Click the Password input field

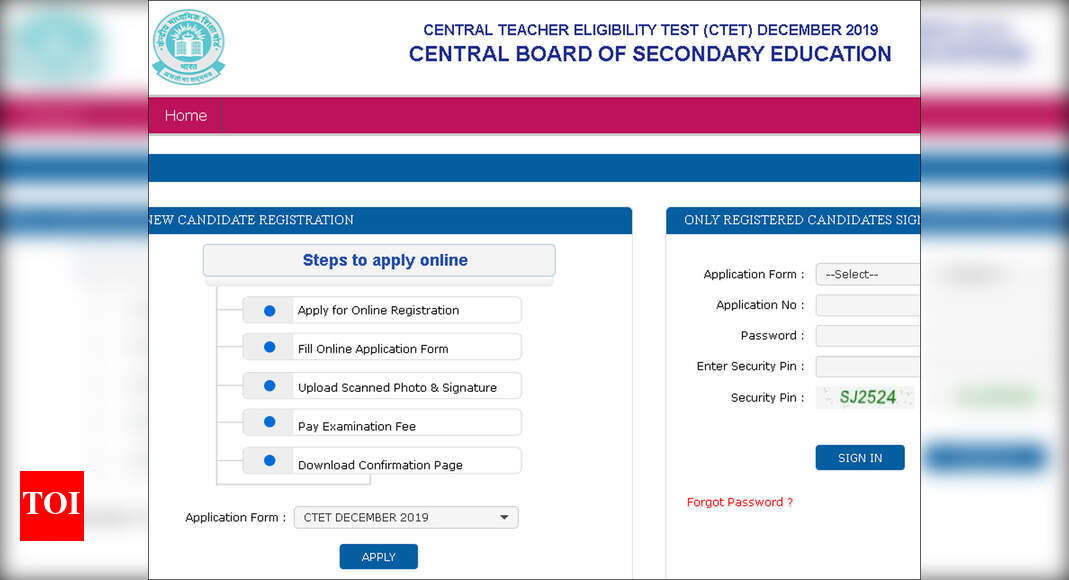868,335
